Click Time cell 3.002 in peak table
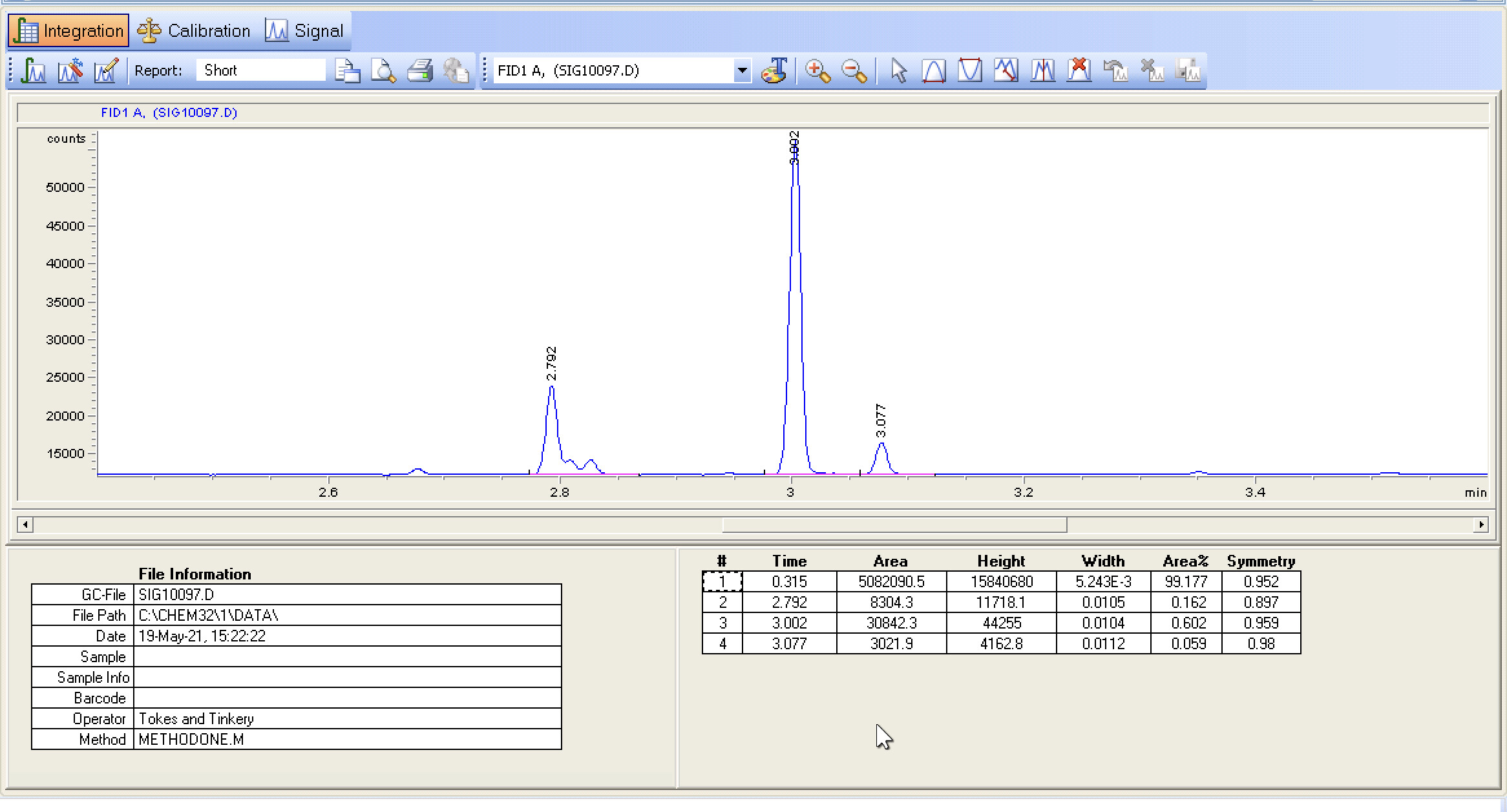The width and height of the screenshot is (1507, 812). (x=790, y=623)
